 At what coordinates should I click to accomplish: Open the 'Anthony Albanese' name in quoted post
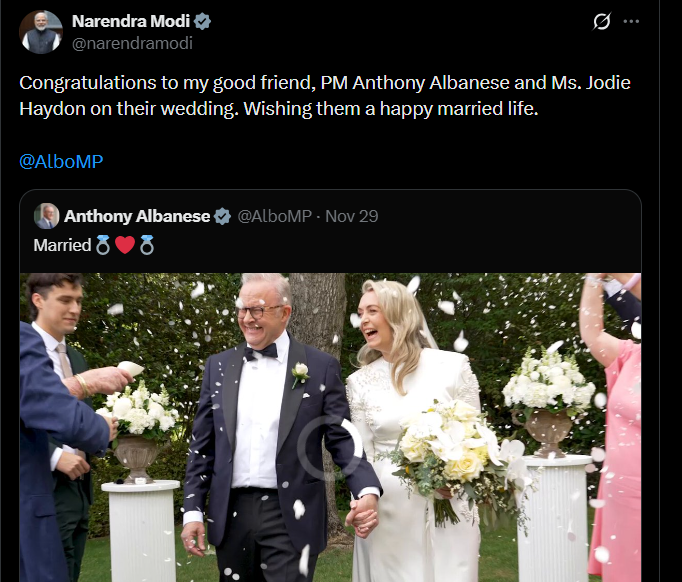coord(137,216)
